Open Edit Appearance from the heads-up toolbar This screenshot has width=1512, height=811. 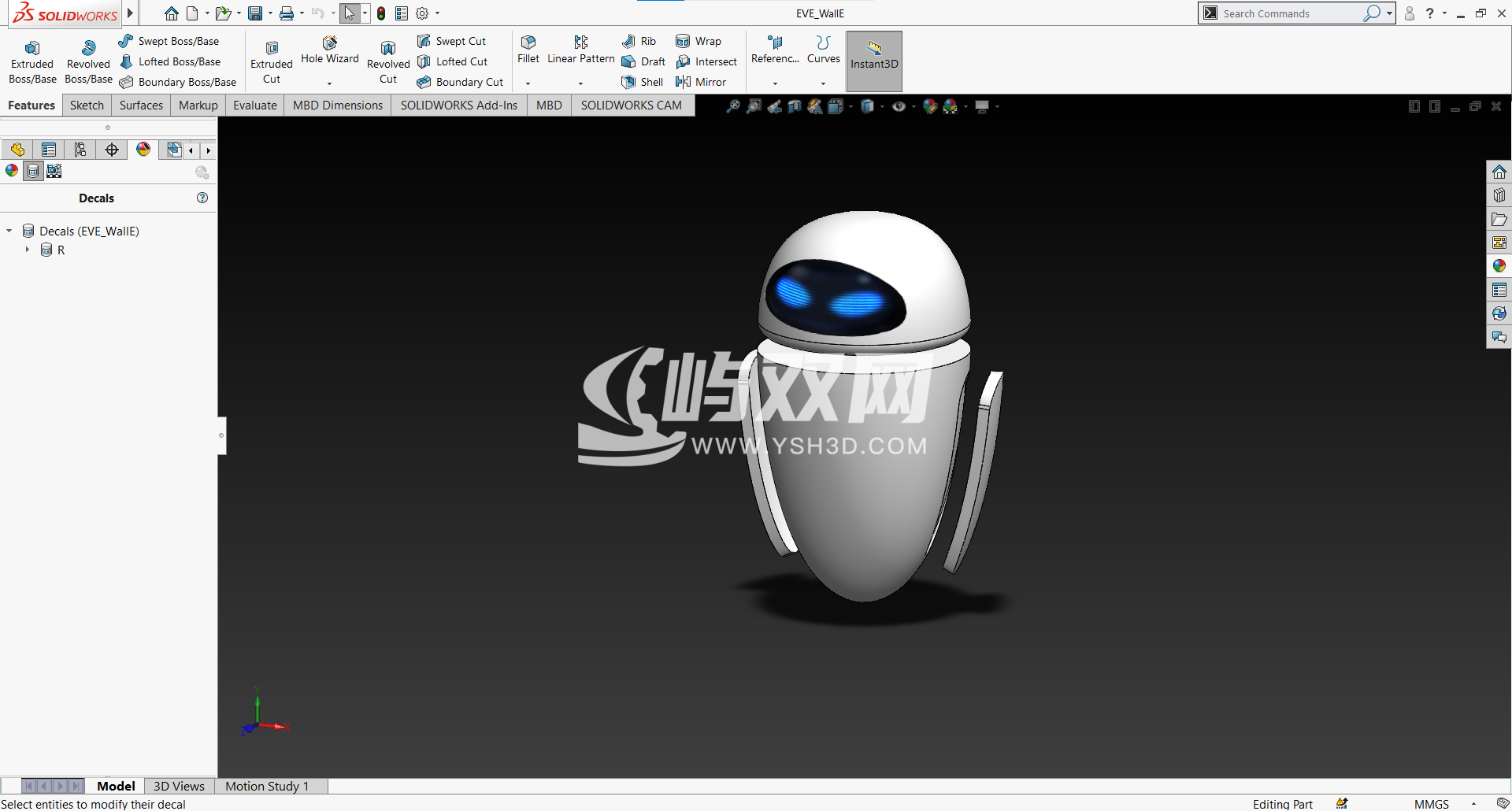tap(931, 106)
